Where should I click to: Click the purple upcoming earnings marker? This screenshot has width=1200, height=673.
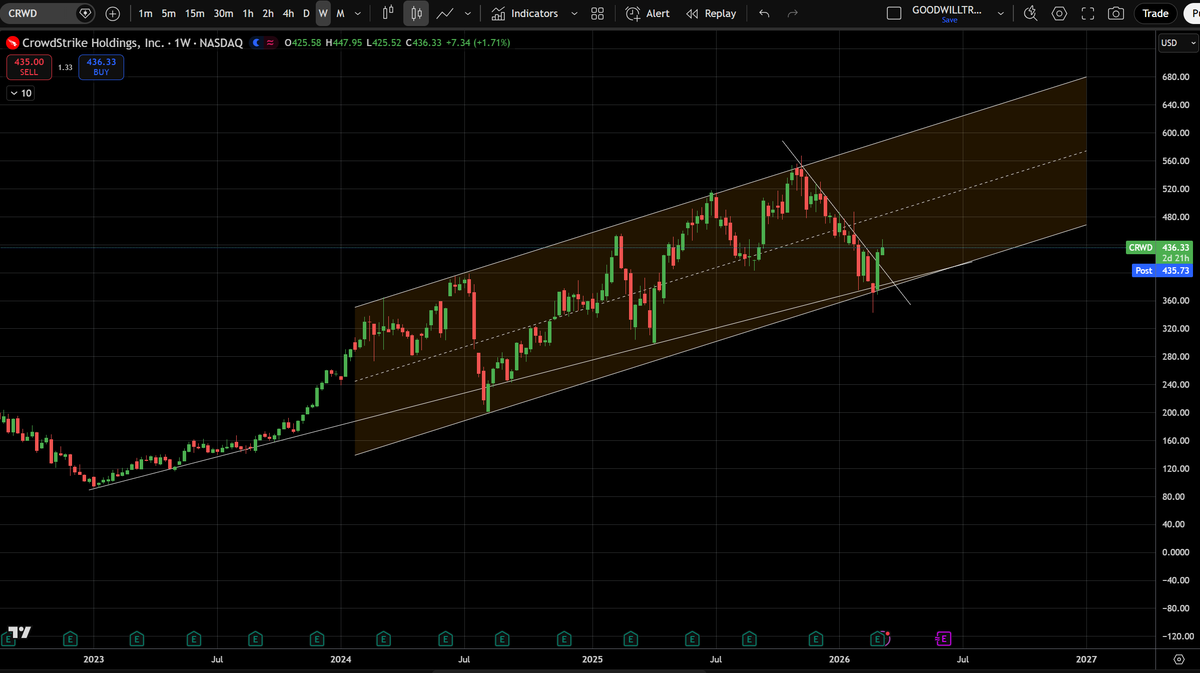tap(943, 637)
